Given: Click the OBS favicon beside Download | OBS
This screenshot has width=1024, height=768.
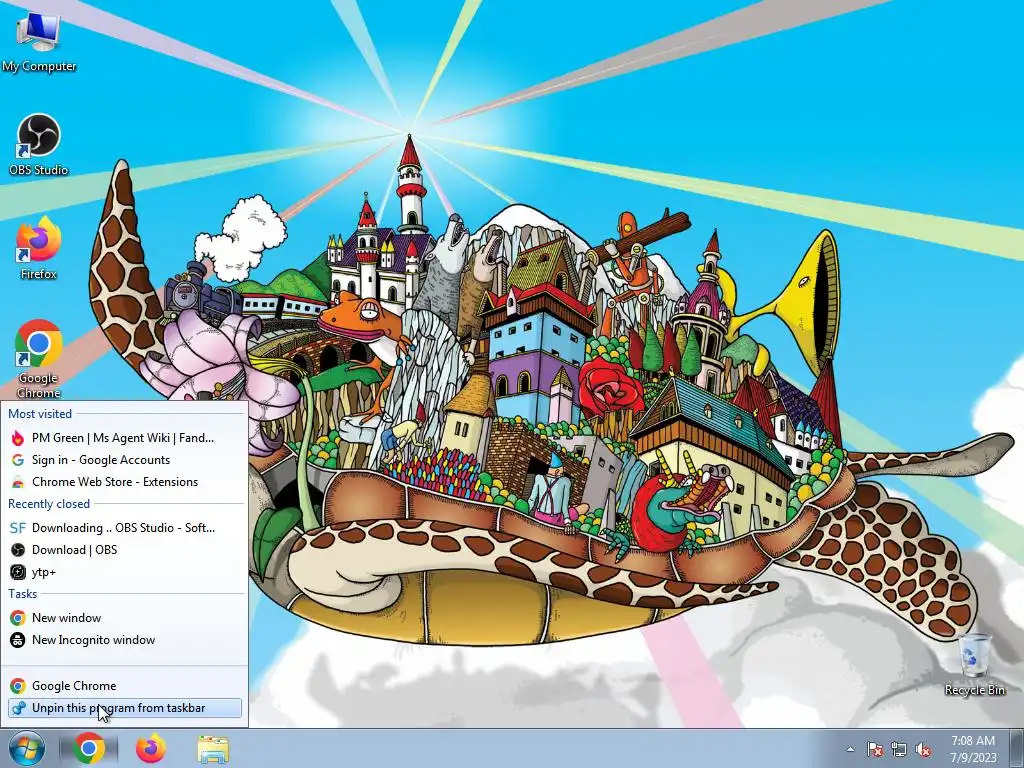Looking at the screenshot, I should coord(18,550).
